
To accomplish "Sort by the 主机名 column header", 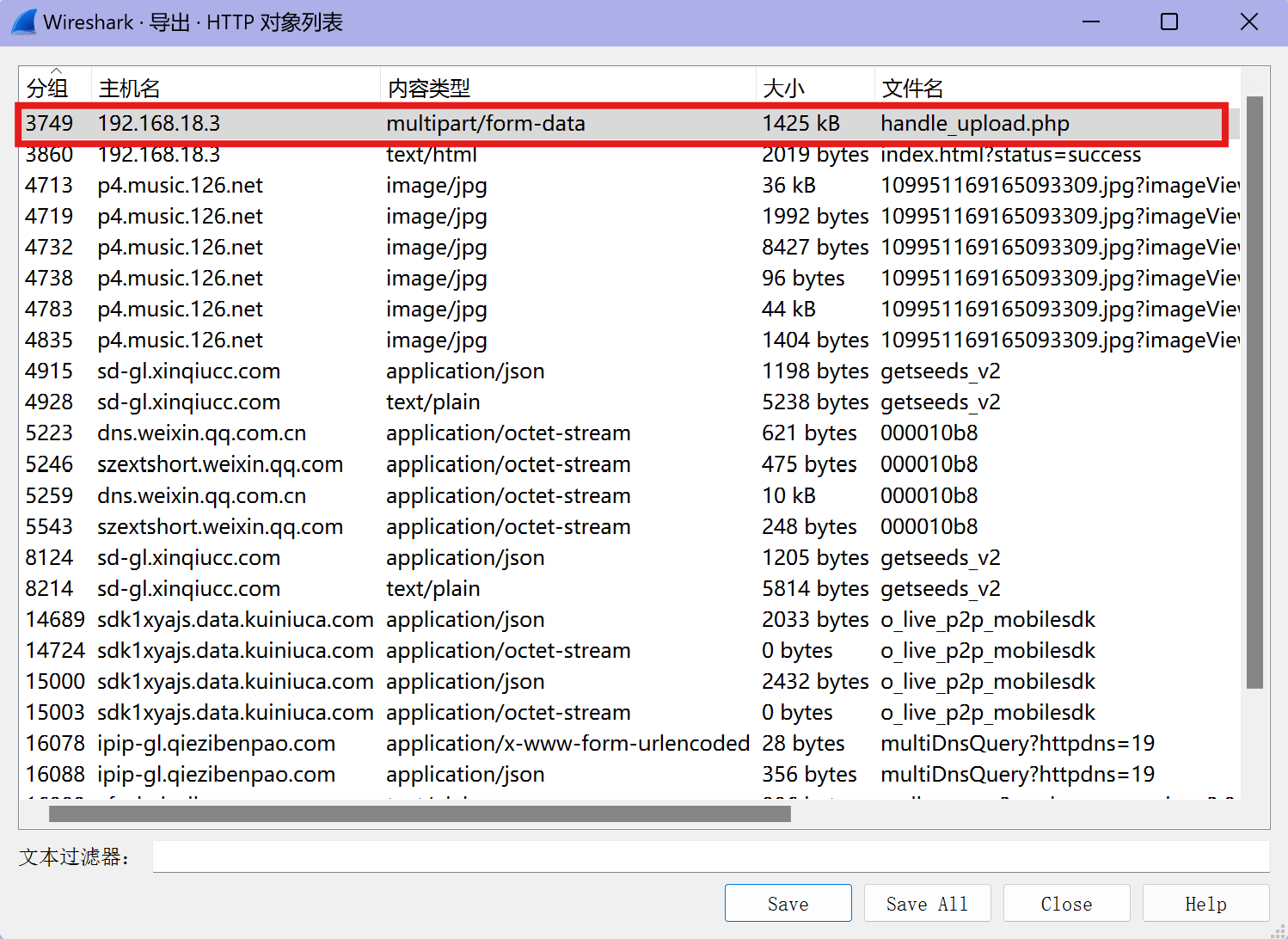I will point(236,88).
